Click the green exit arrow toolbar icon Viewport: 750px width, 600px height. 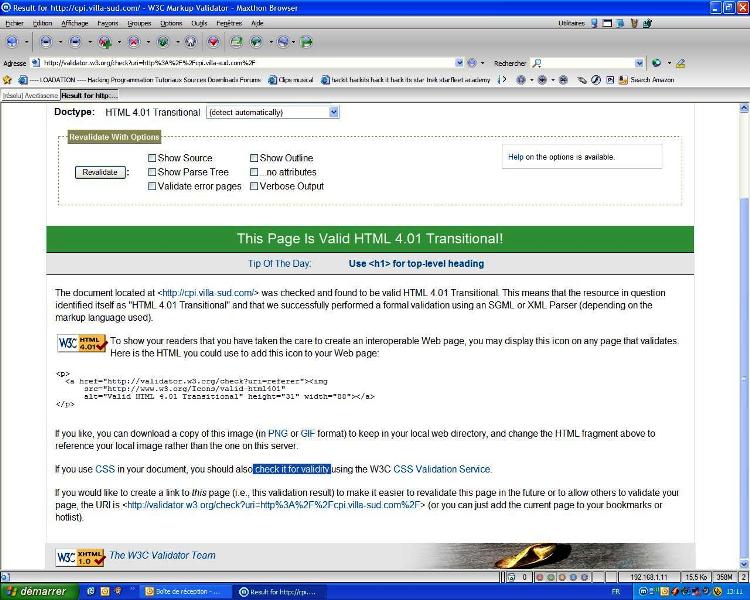tap(306, 42)
